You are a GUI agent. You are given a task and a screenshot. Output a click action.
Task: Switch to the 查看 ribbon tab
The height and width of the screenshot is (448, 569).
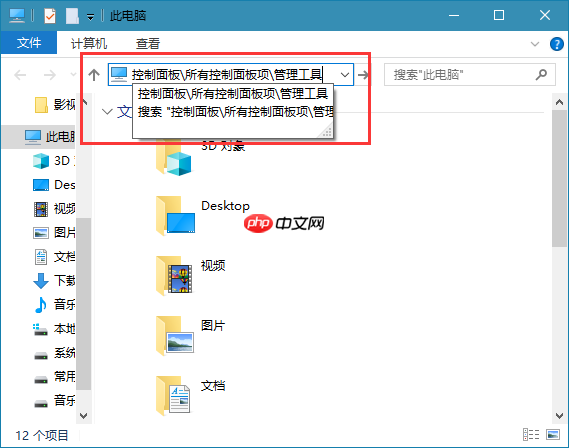click(148, 44)
